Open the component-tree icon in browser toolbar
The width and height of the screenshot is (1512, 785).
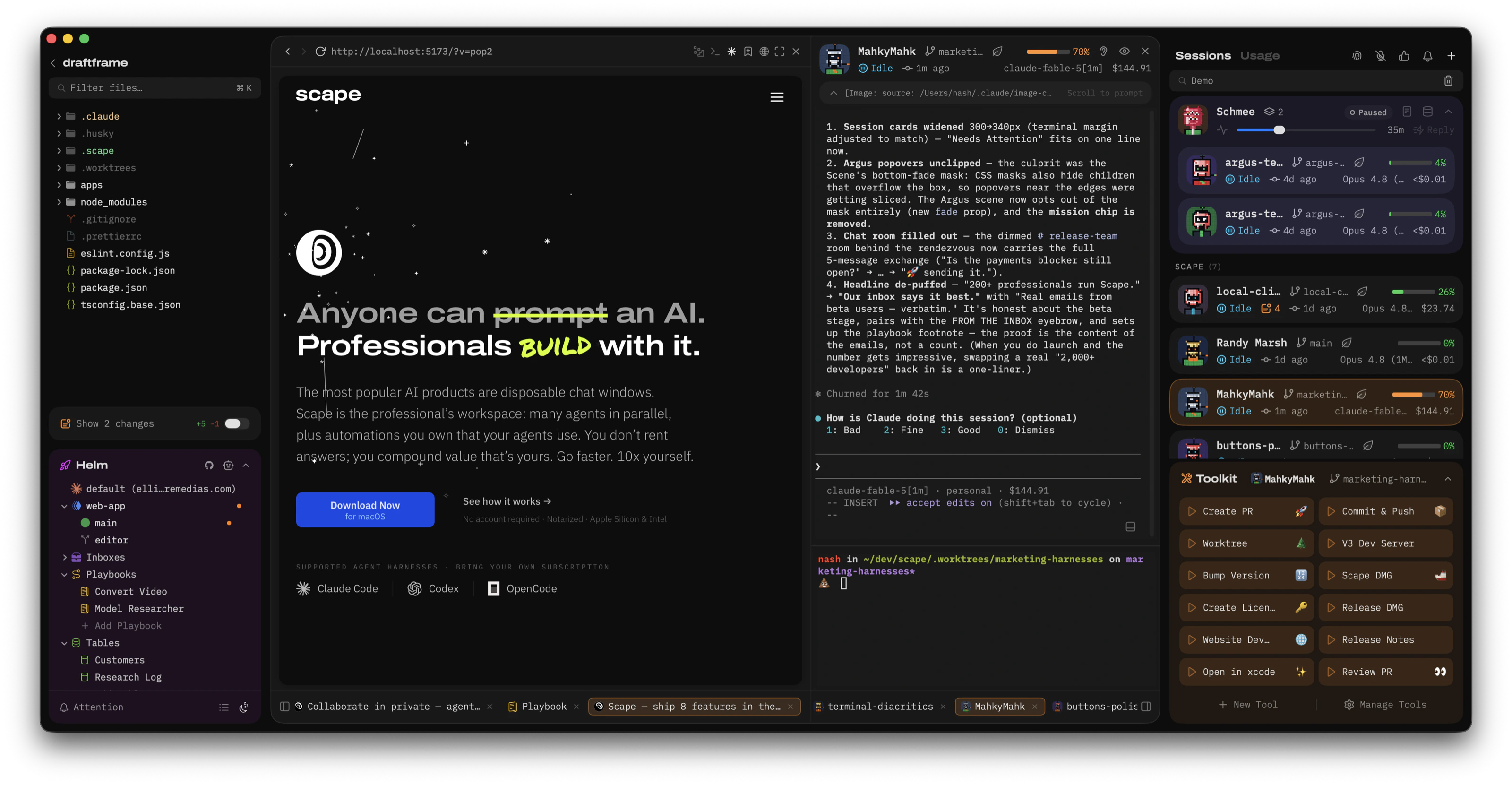point(698,52)
